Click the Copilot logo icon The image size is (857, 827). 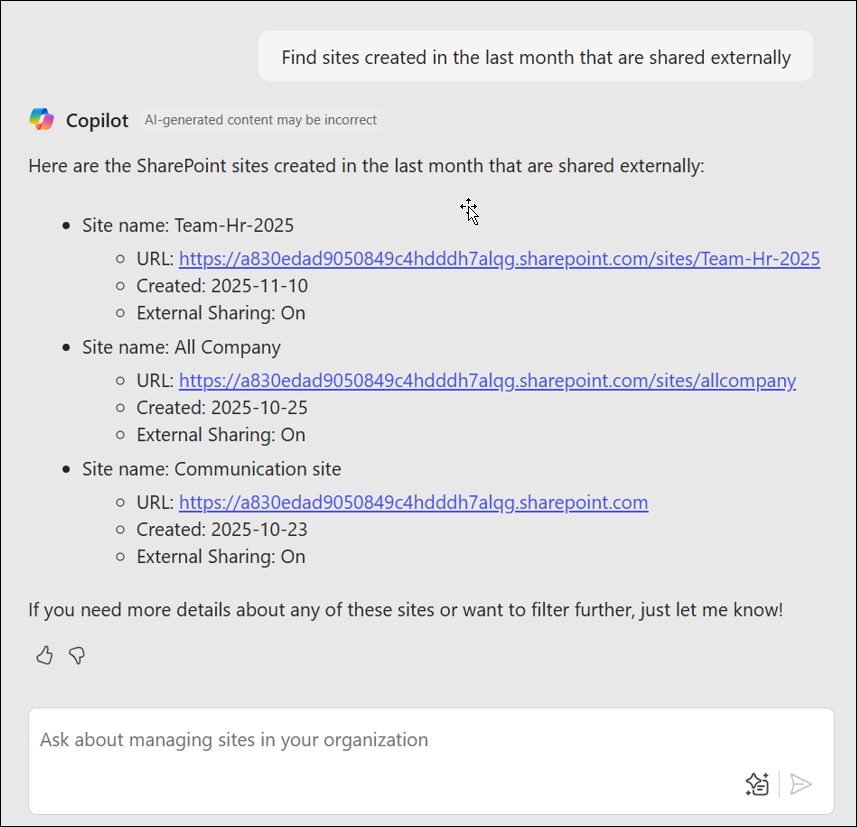pyautogui.click(x=41, y=119)
